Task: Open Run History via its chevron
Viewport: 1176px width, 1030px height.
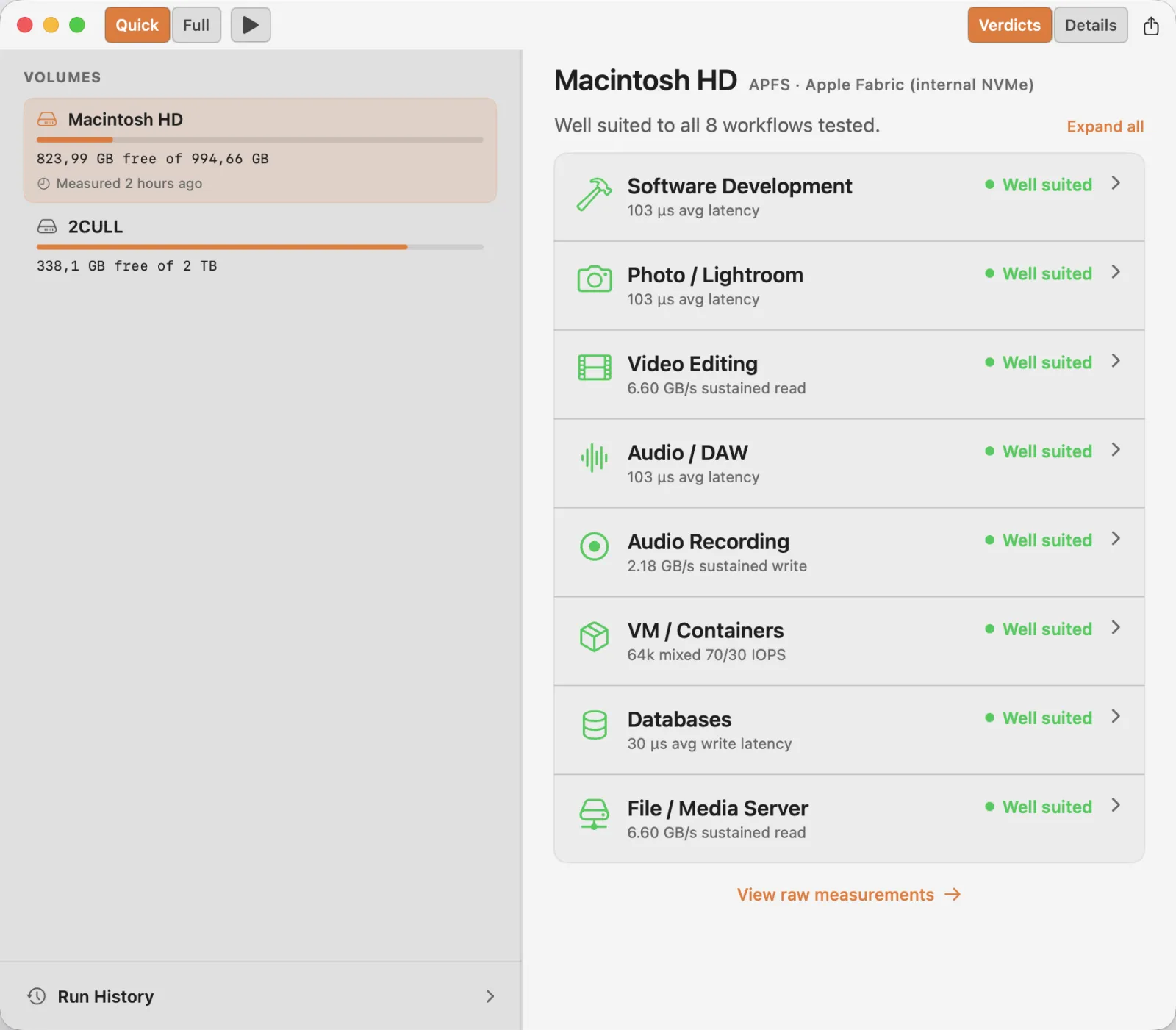Action: [x=490, y=996]
